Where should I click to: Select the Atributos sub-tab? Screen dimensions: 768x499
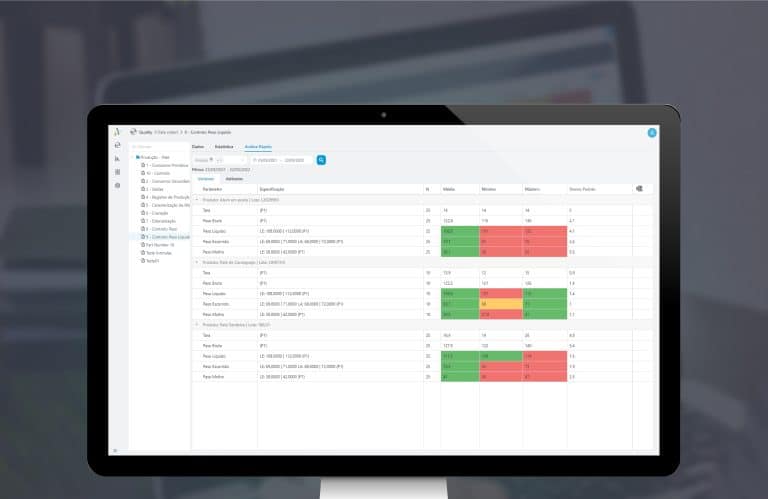point(234,178)
